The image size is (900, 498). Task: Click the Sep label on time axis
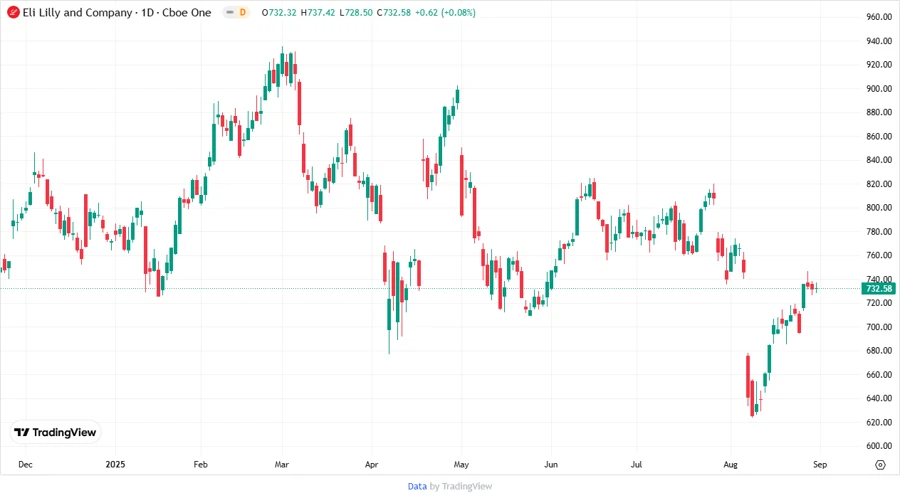(820, 465)
